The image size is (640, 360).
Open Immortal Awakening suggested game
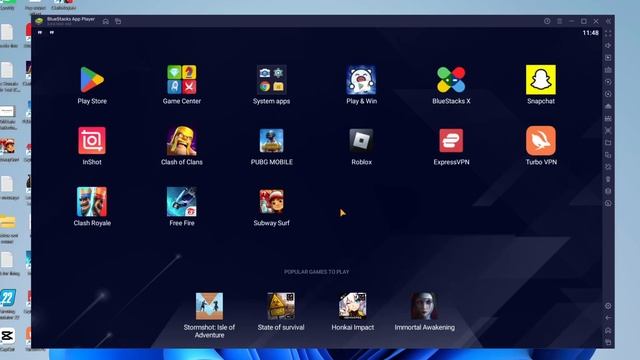pyautogui.click(x=424, y=306)
